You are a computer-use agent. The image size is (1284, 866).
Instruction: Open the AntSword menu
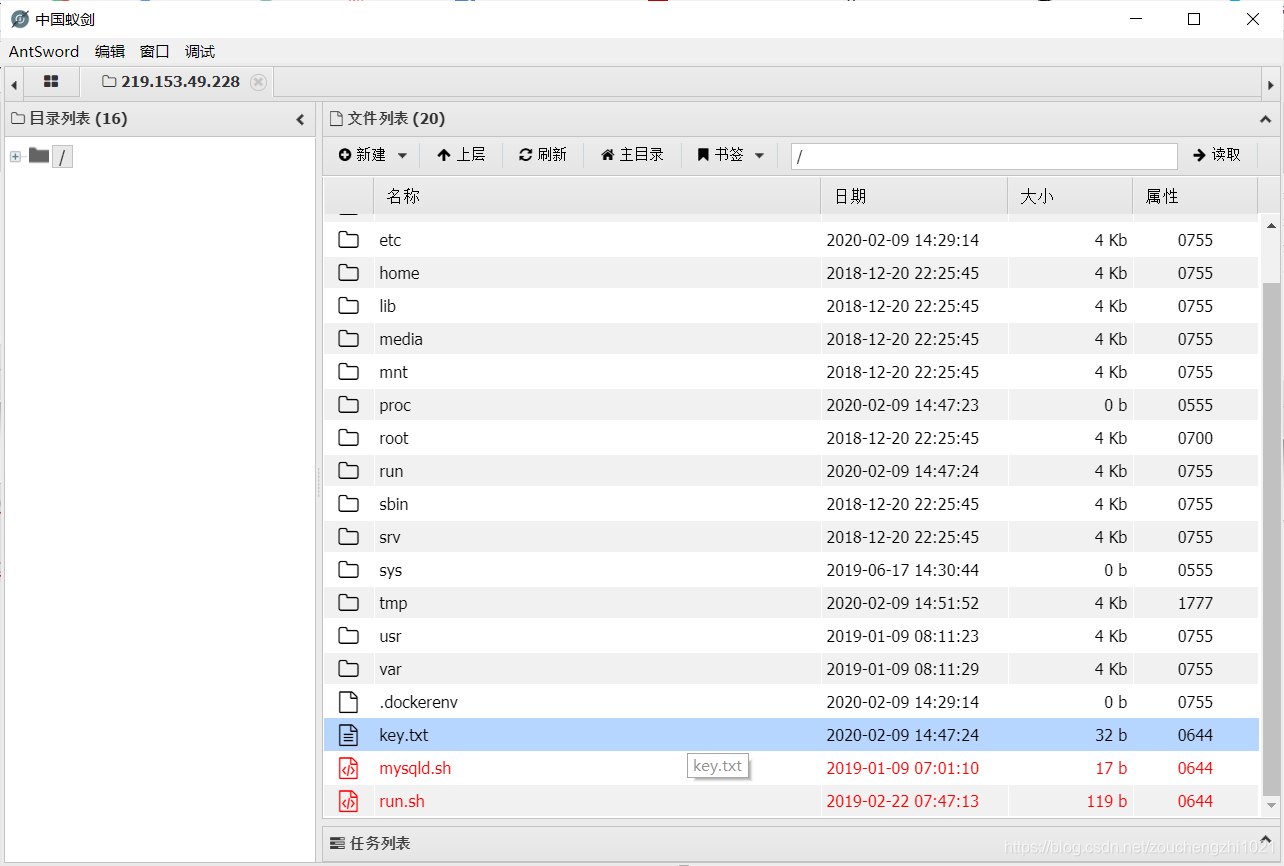44,51
